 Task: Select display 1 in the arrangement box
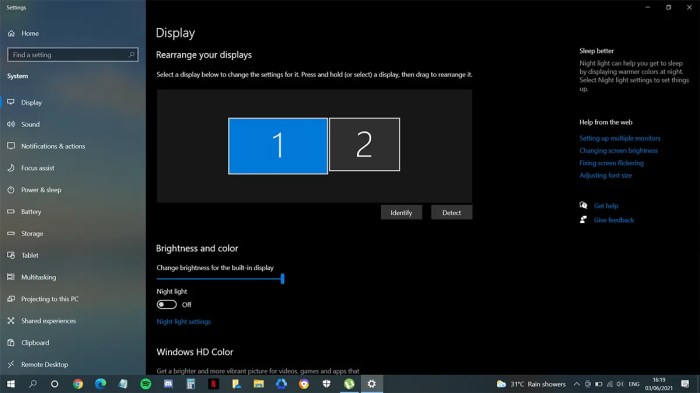[278, 146]
